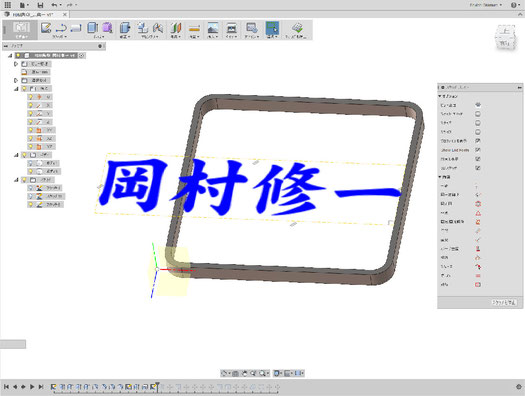Toggle lightbulb visibility of the origin X axis
The image size is (525, 396).
point(30,105)
